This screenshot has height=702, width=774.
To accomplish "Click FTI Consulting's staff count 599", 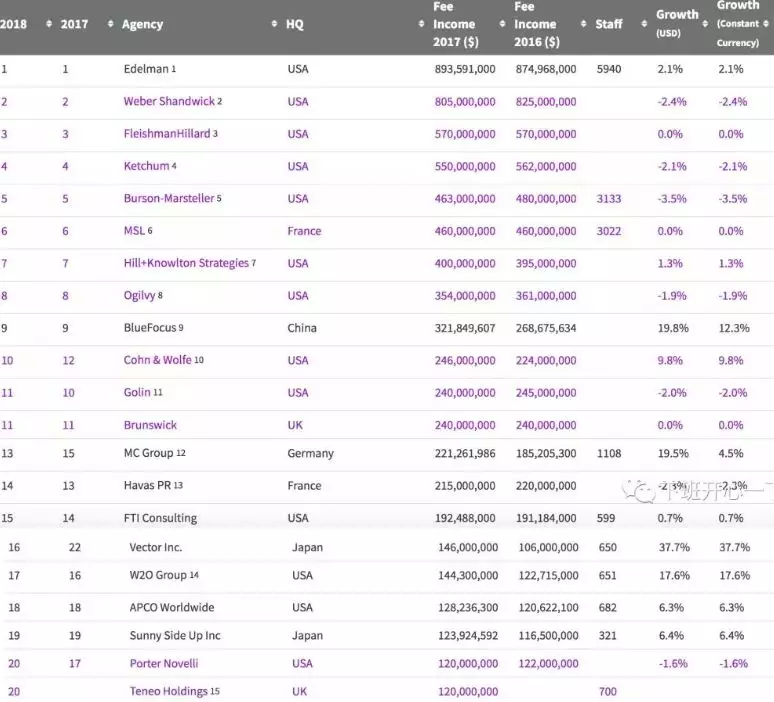I will click(606, 518).
